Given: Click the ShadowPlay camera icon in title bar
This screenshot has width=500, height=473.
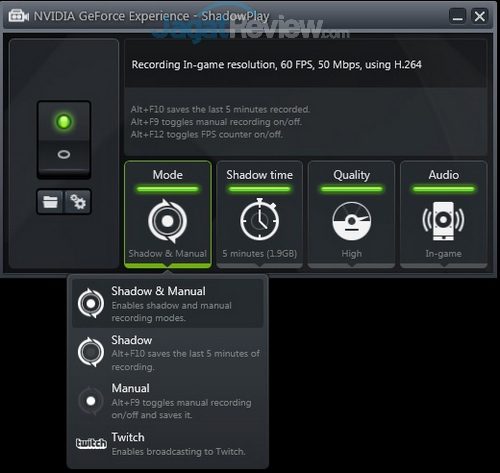Looking at the screenshot, I should coord(19,16).
